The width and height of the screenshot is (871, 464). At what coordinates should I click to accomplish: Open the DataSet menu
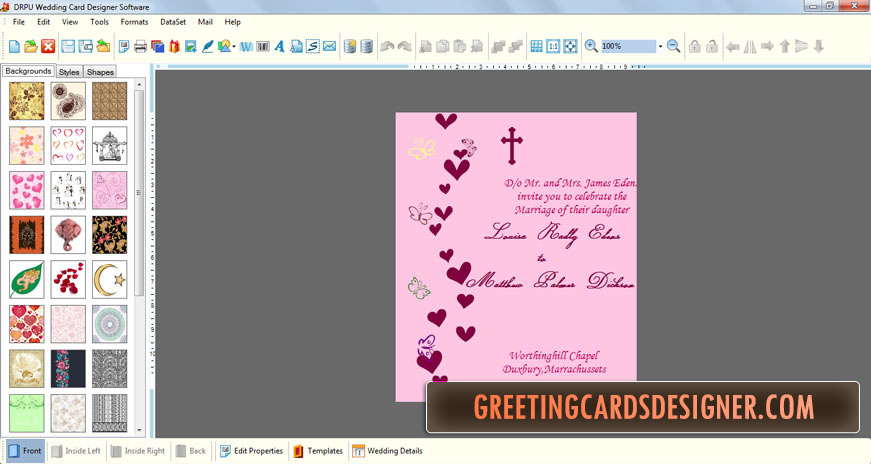174,21
